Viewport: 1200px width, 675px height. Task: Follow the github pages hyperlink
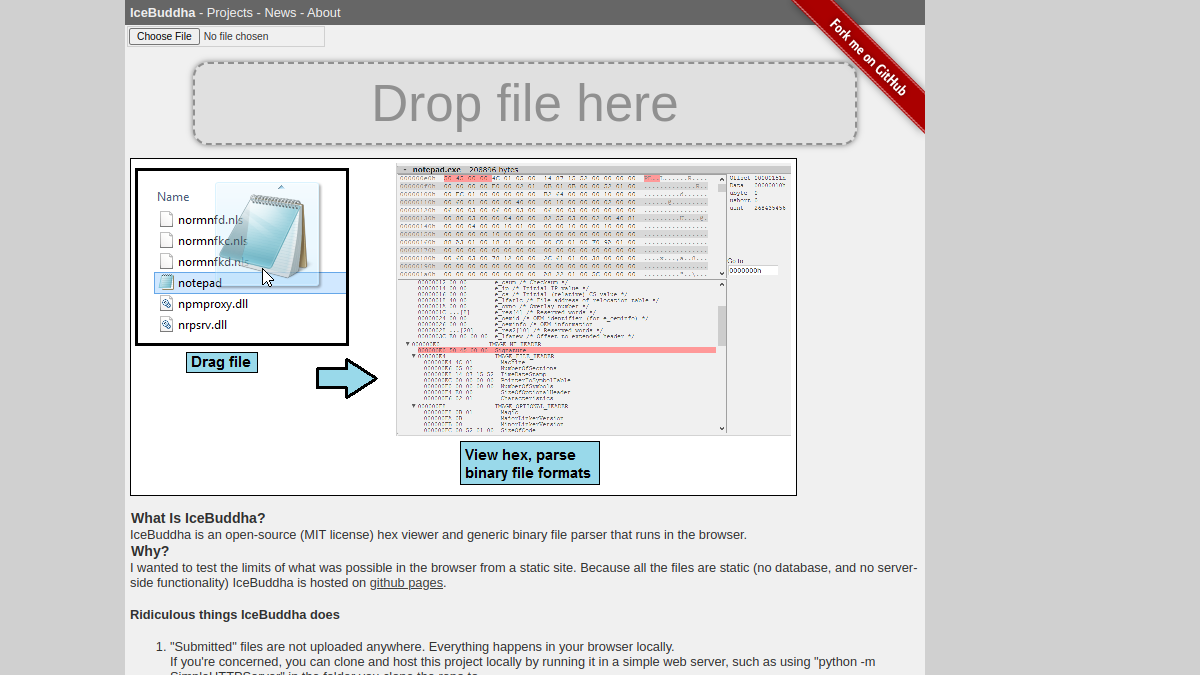point(406,583)
